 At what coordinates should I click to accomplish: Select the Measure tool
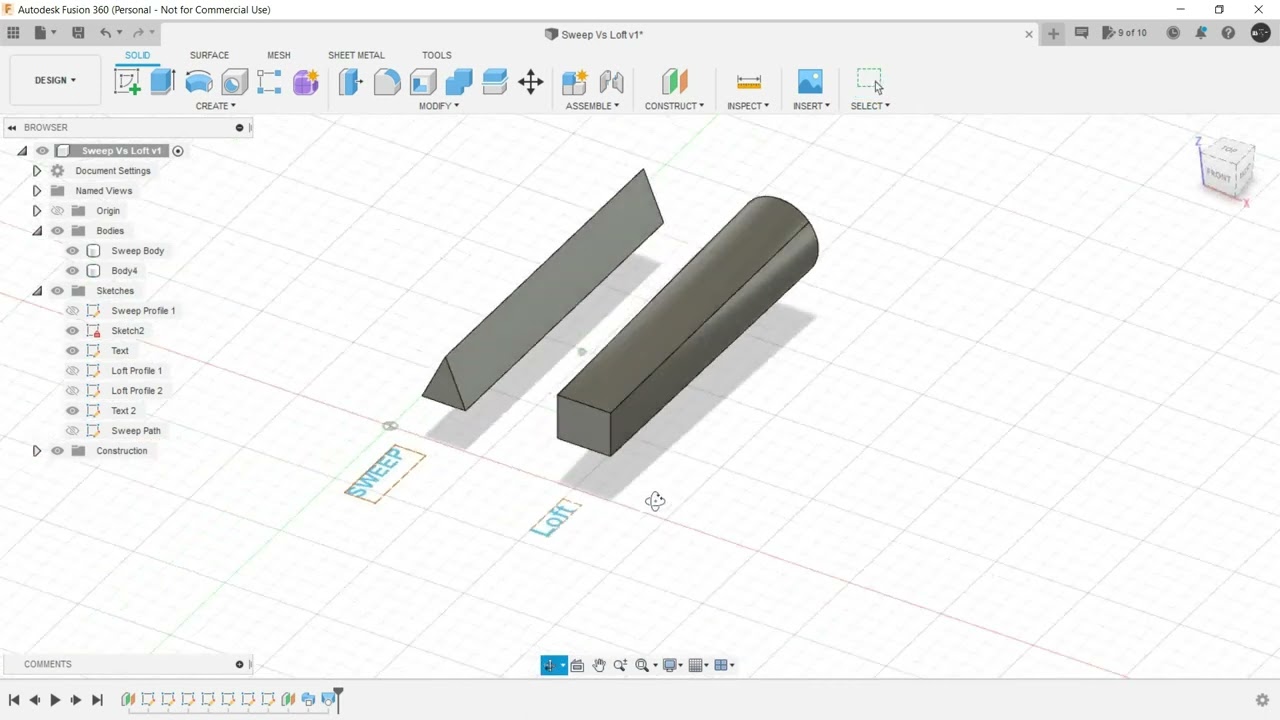click(748, 82)
